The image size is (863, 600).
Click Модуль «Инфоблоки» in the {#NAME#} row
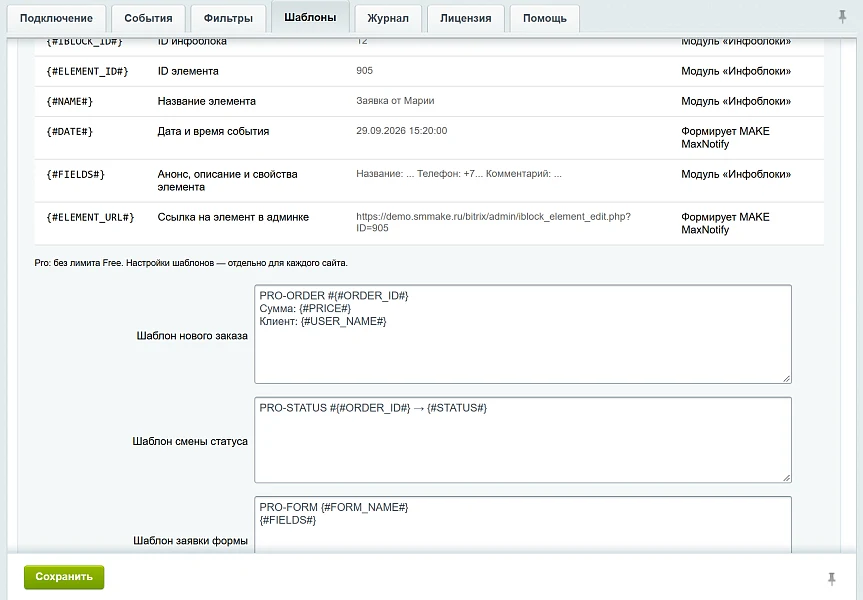(736, 101)
